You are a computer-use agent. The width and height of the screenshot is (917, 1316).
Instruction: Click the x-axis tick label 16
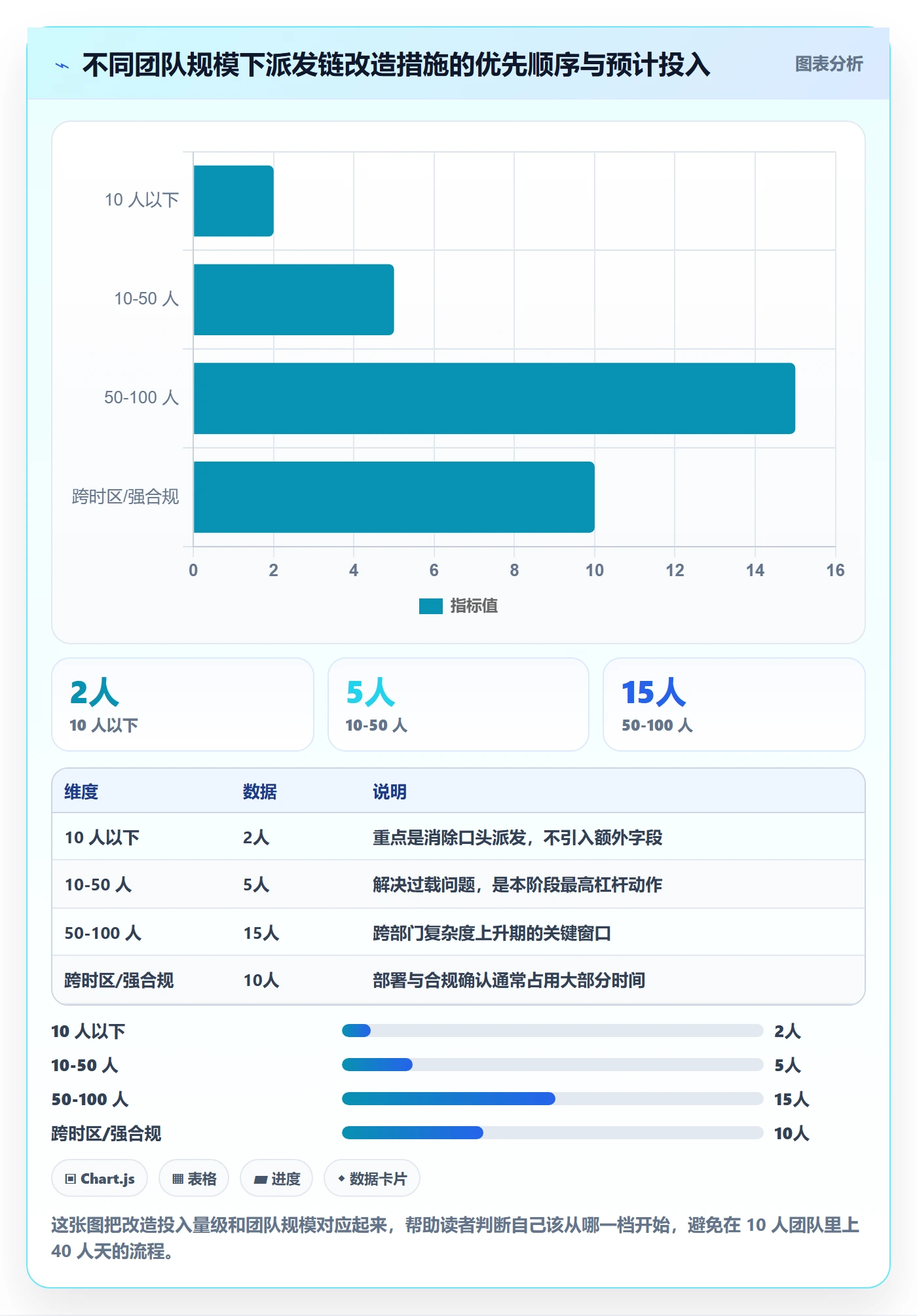(x=835, y=570)
